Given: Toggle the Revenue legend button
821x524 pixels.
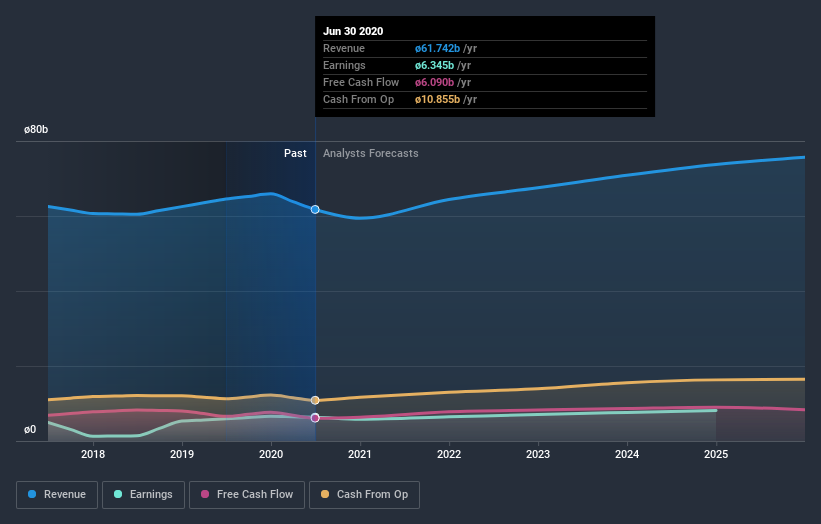Looking at the screenshot, I should tap(57, 495).
